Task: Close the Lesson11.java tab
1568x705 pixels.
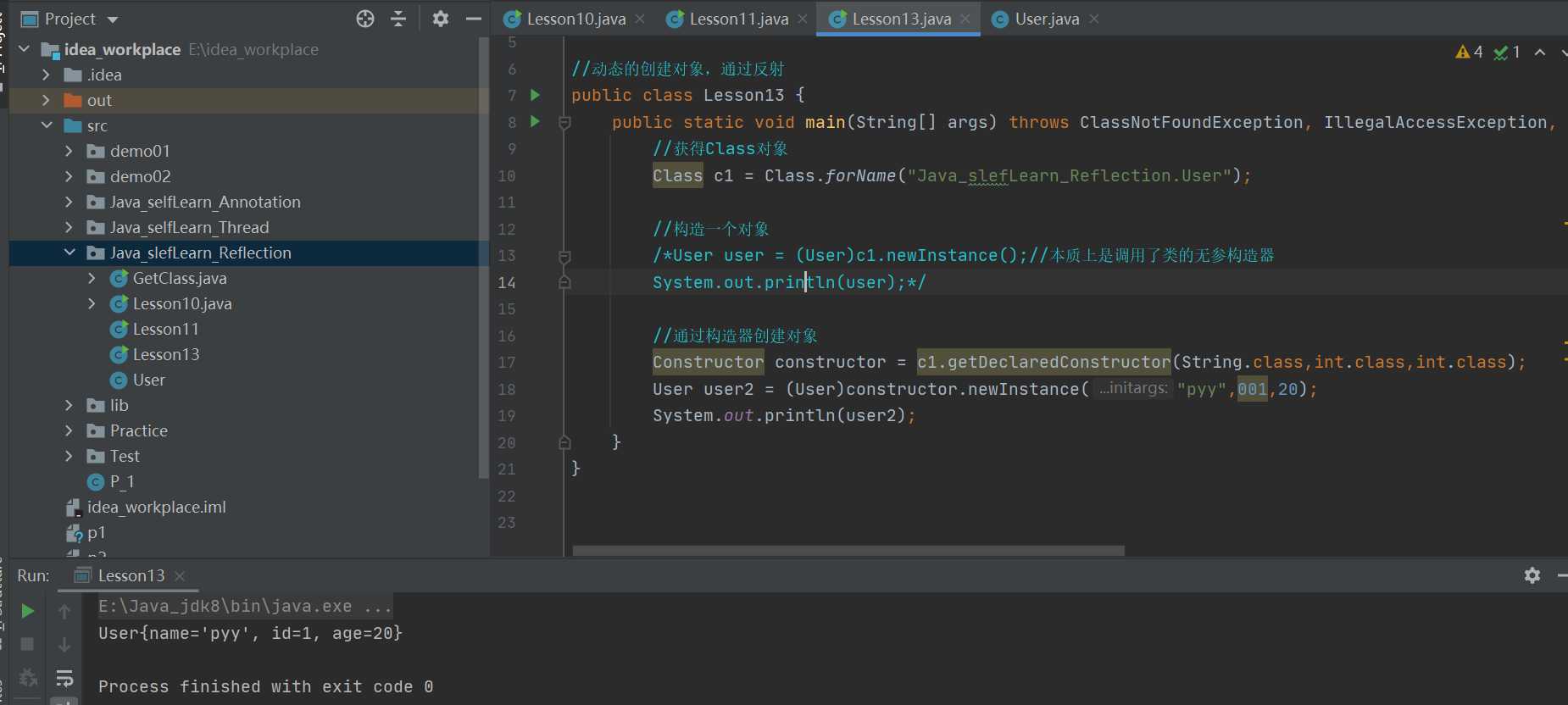Action: pyautogui.click(x=803, y=19)
